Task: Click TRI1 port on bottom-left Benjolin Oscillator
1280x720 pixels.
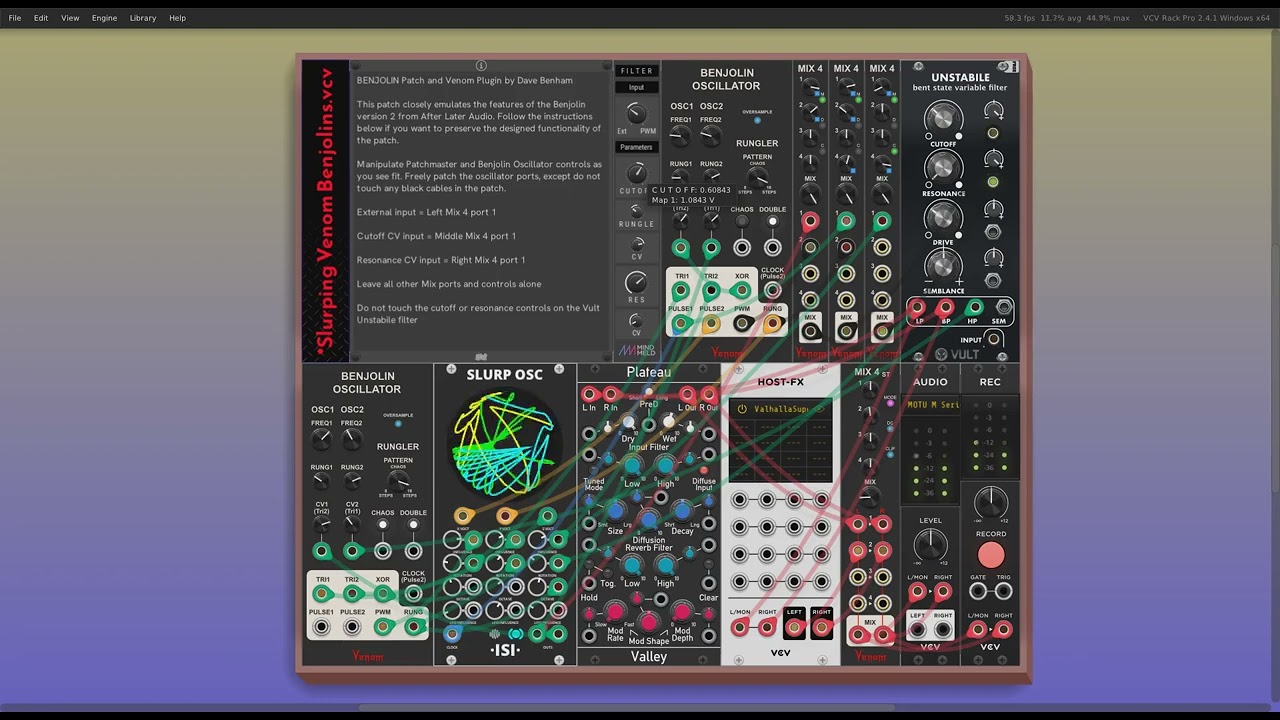Action: [322, 594]
